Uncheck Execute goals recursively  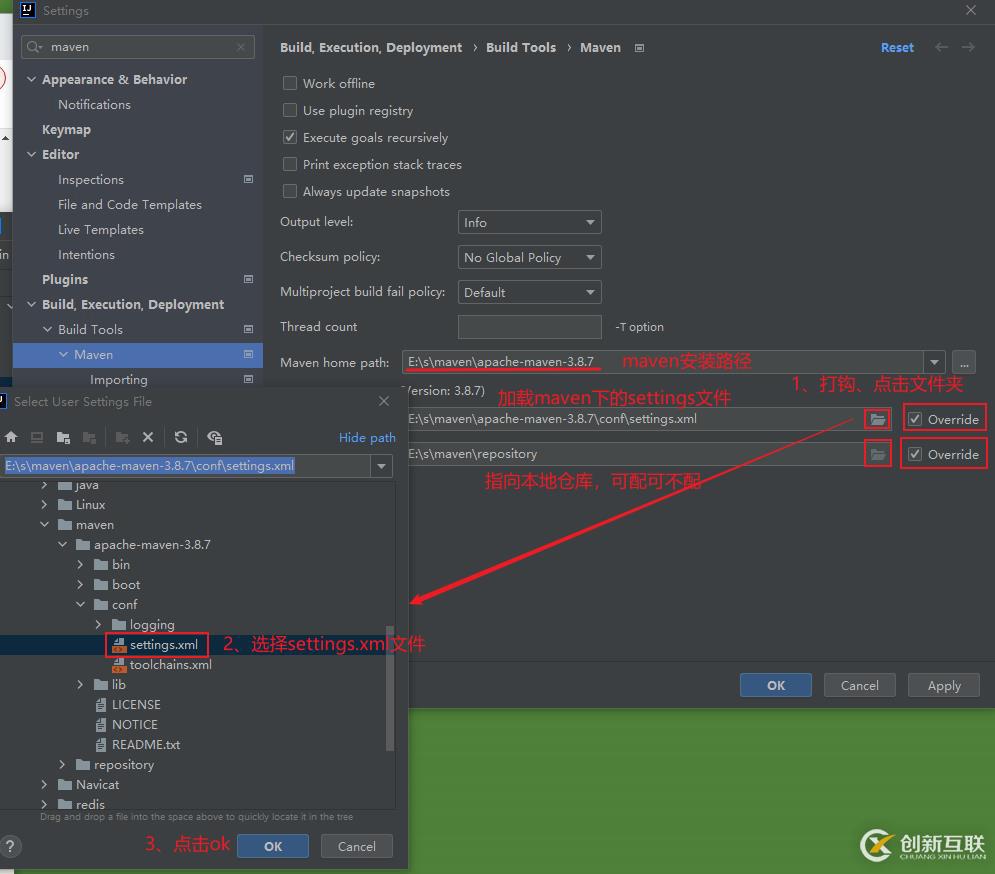[x=290, y=137]
